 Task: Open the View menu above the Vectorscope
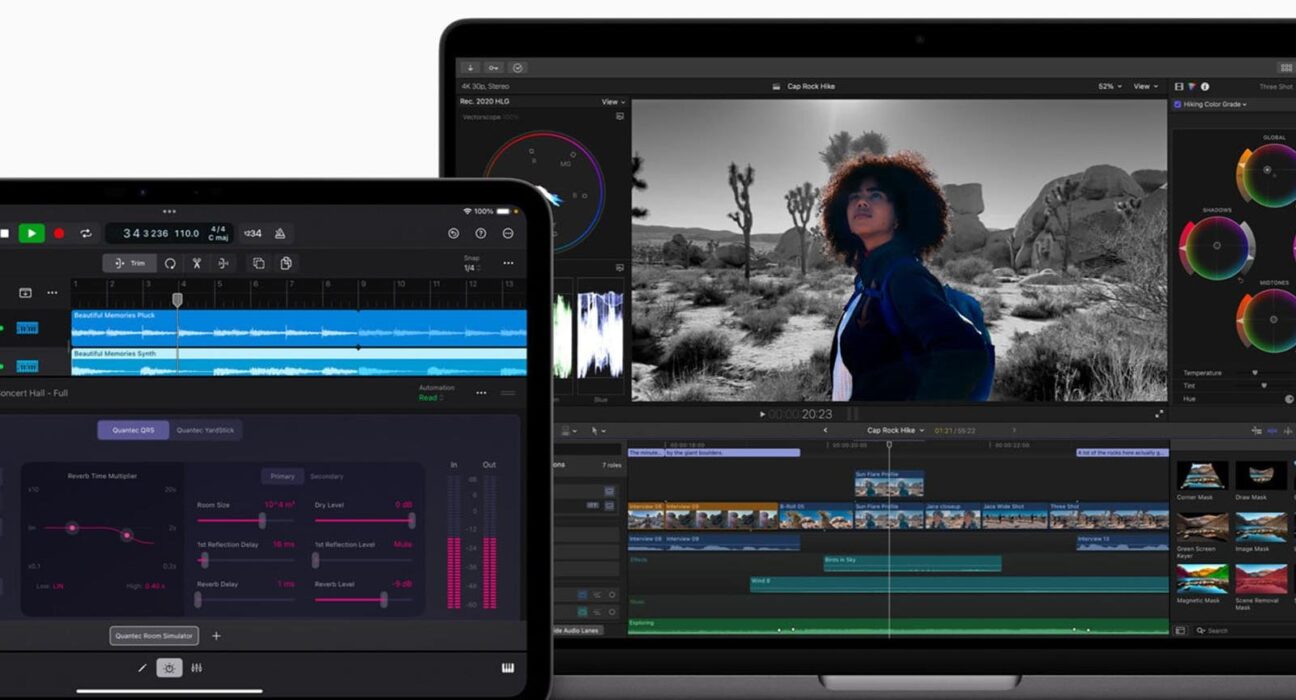point(613,102)
